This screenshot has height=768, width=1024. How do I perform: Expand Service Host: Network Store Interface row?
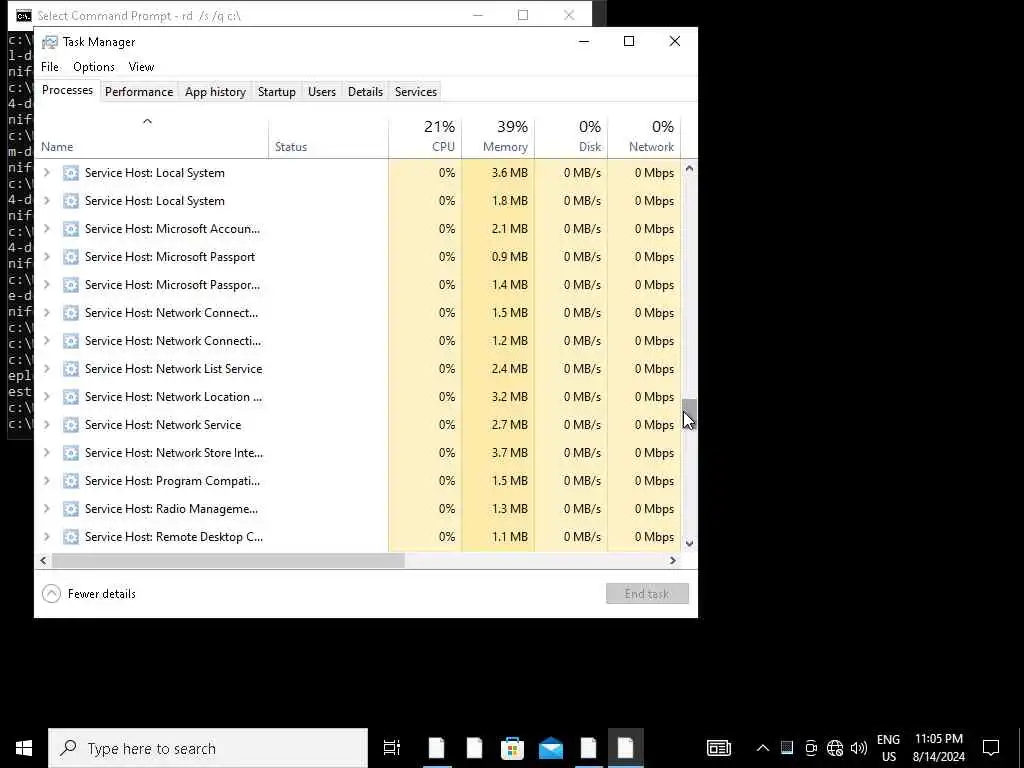pos(46,453)
